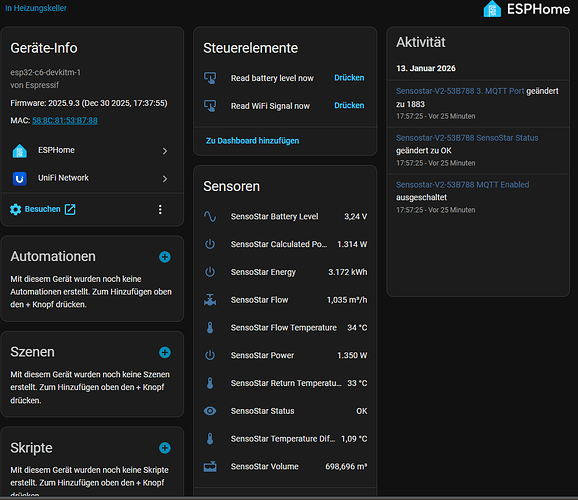Click the 3,24 V battery value
This screenshot has width=578, height=500.
point(356,216)
